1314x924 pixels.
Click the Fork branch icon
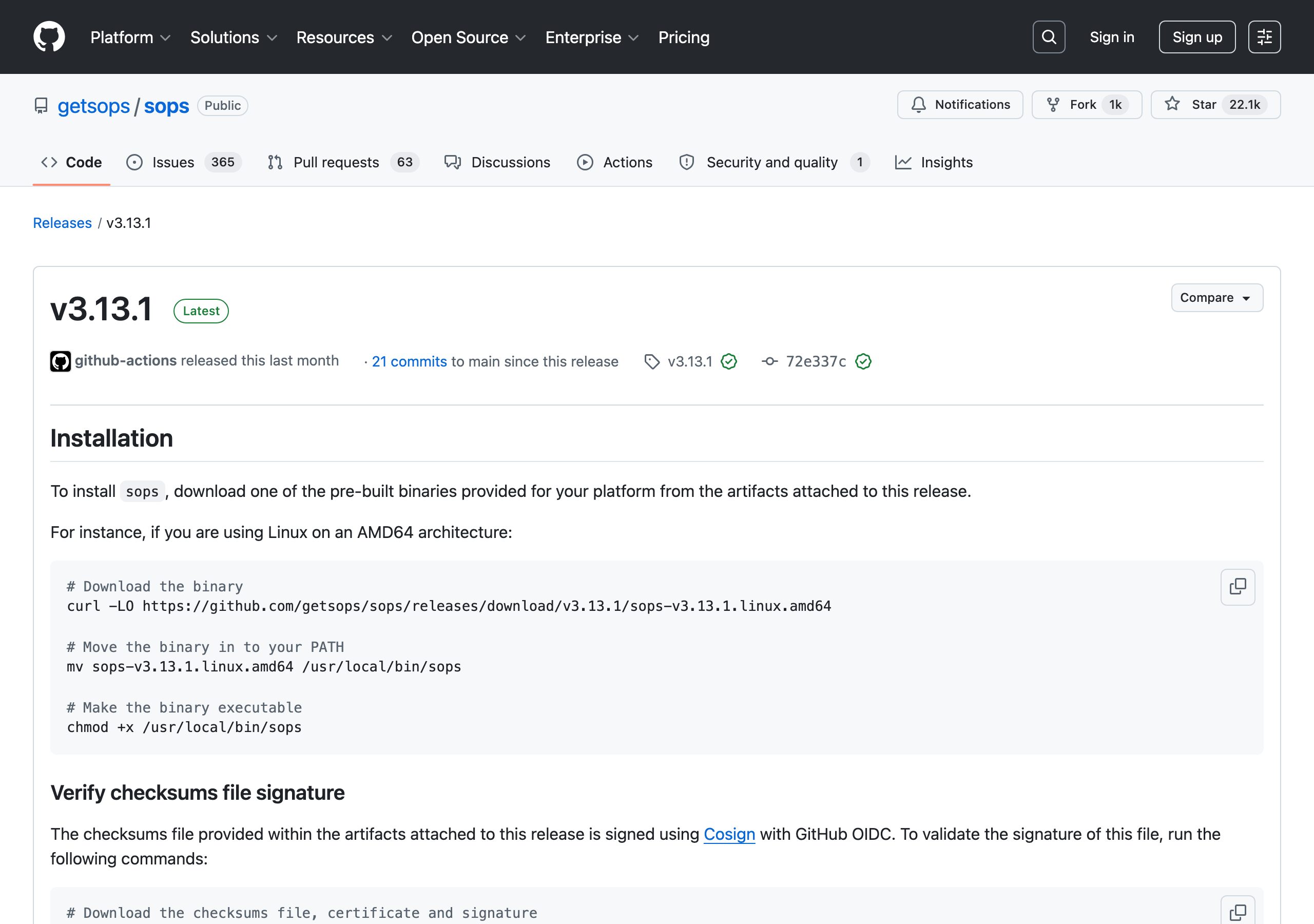pyautogui.click(x=1053, y=105)
